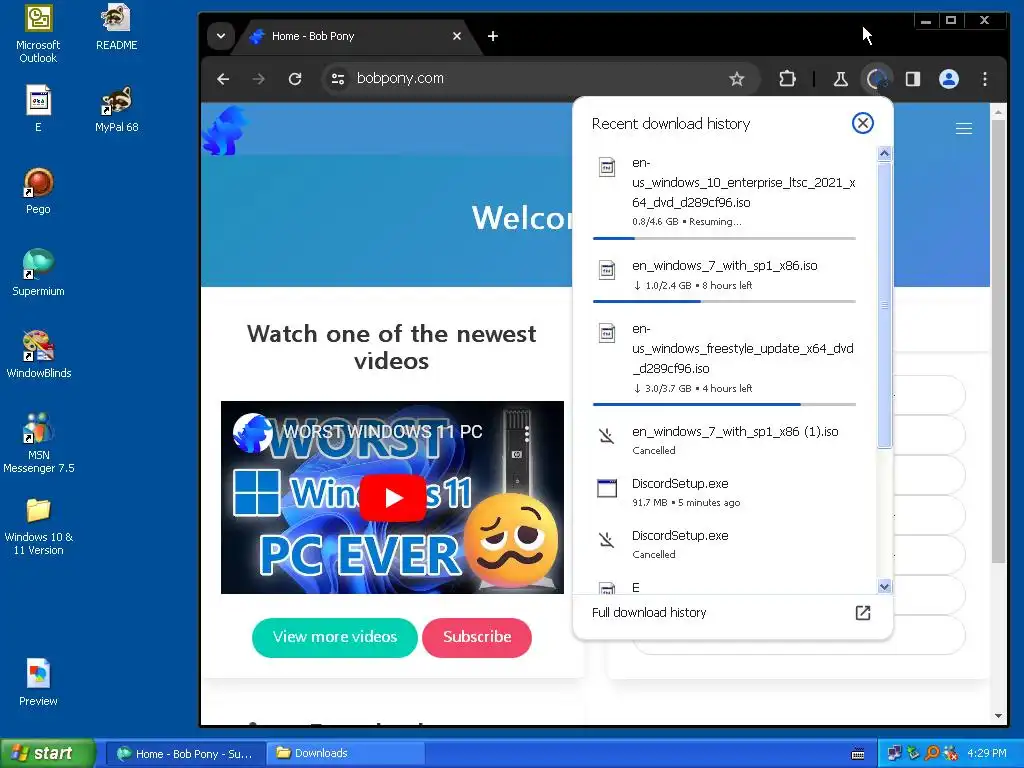Open the side panel button
The width and height of the screenshot is (1024, 768).
pyautogui.click(x=913, y=79)
